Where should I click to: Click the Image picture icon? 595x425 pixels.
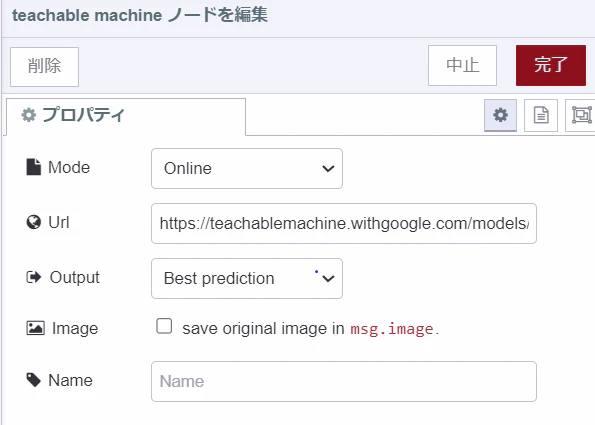tap(35, 328)
